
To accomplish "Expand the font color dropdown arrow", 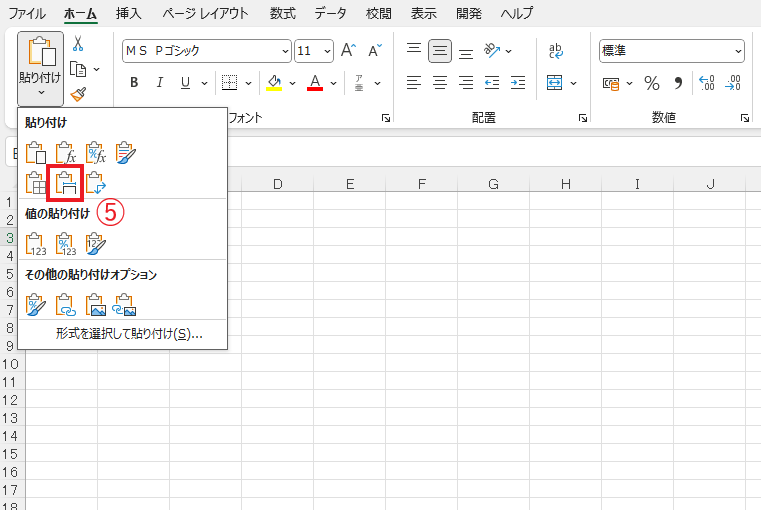I will pyautogui.click(x=333, y=83).
